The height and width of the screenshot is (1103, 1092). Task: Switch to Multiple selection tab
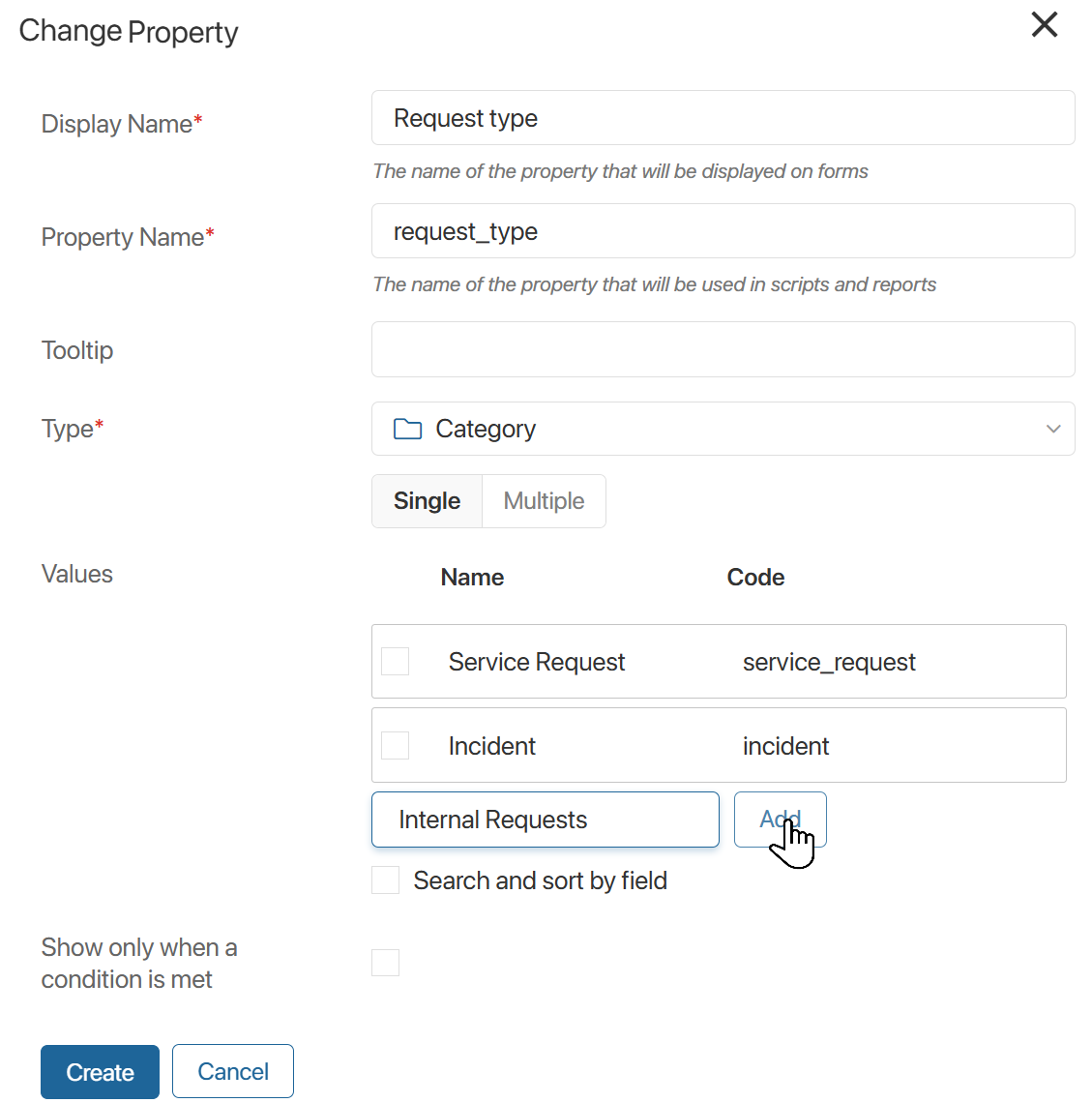544,501
